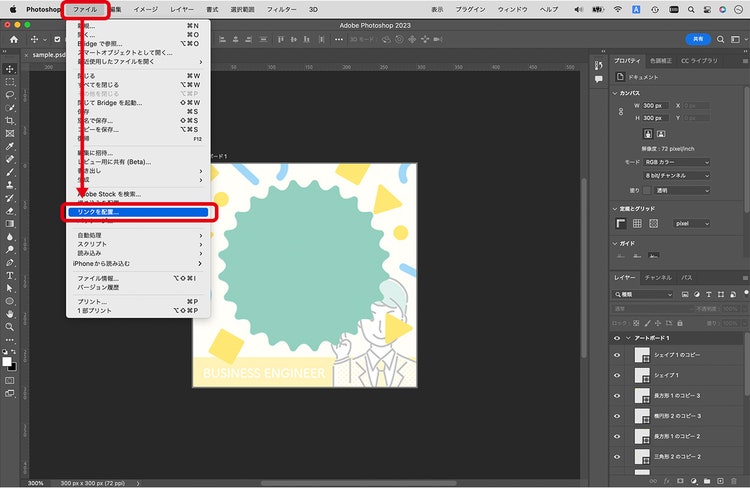Click the canvas fill color swatch

pyautogui.click(x=647, y=190)
